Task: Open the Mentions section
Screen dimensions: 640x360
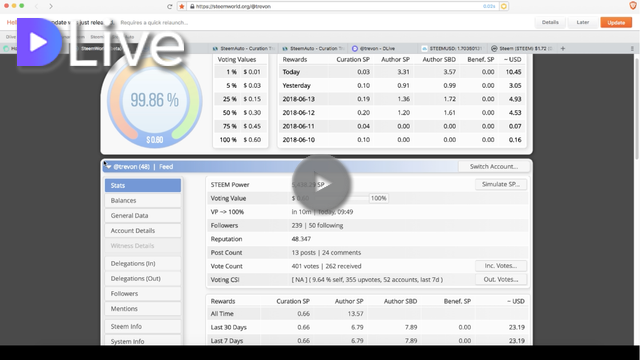Action: [x=143, y=309]
